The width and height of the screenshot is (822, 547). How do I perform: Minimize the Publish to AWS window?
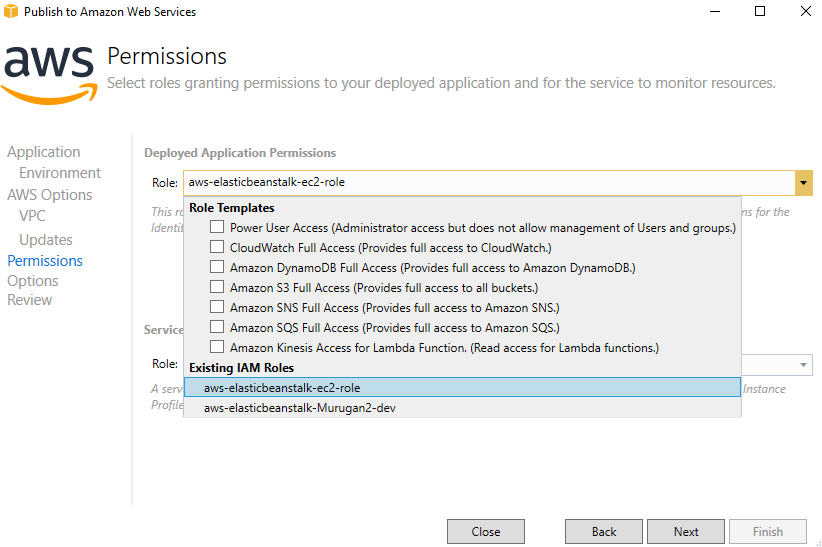pos(715,11)
